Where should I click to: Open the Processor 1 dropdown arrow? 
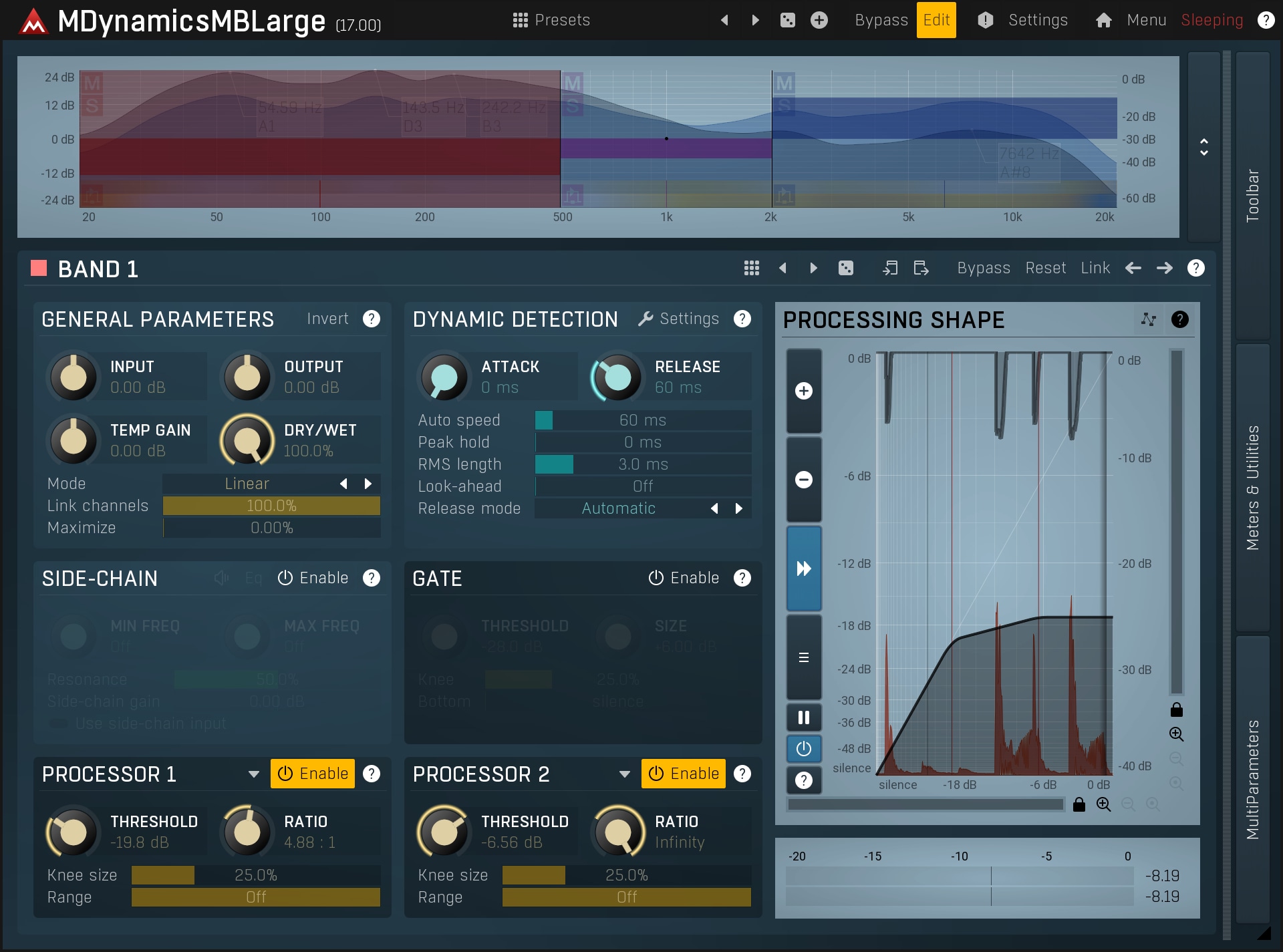coord(253,774)
